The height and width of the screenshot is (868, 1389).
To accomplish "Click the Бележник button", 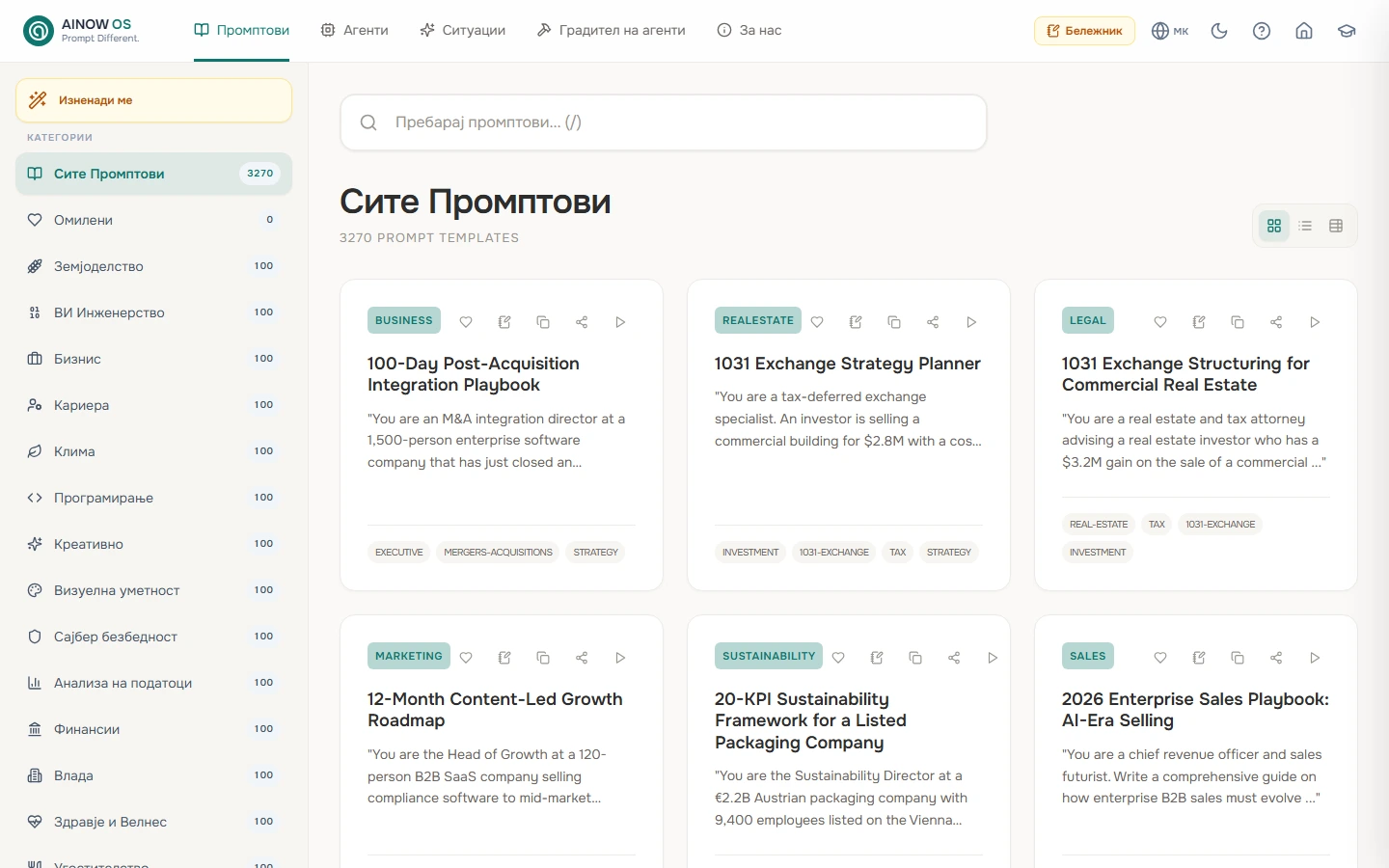I will click(1084, 31).
